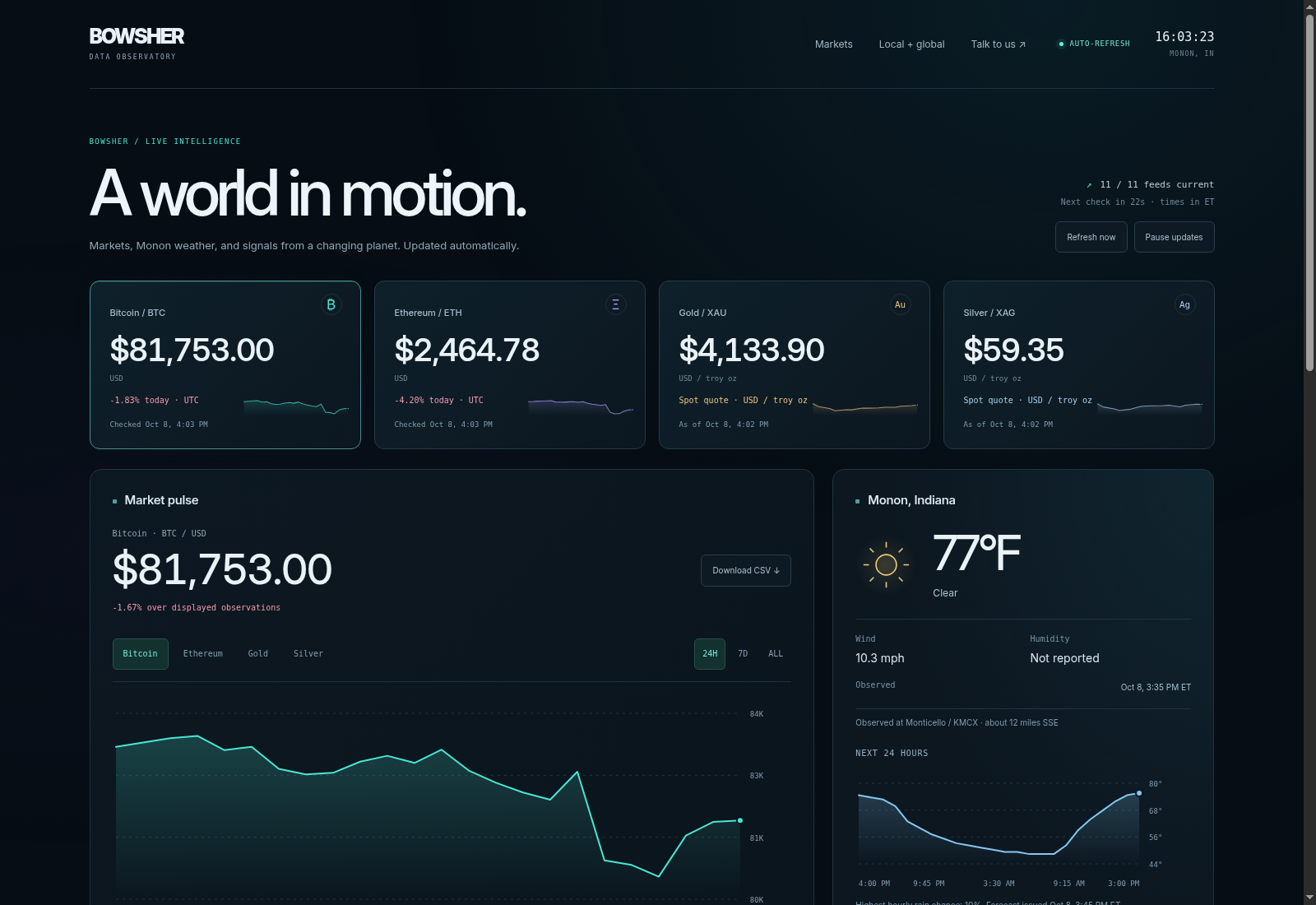Click the '10.3 mph' wind value

tap(880, 658)
